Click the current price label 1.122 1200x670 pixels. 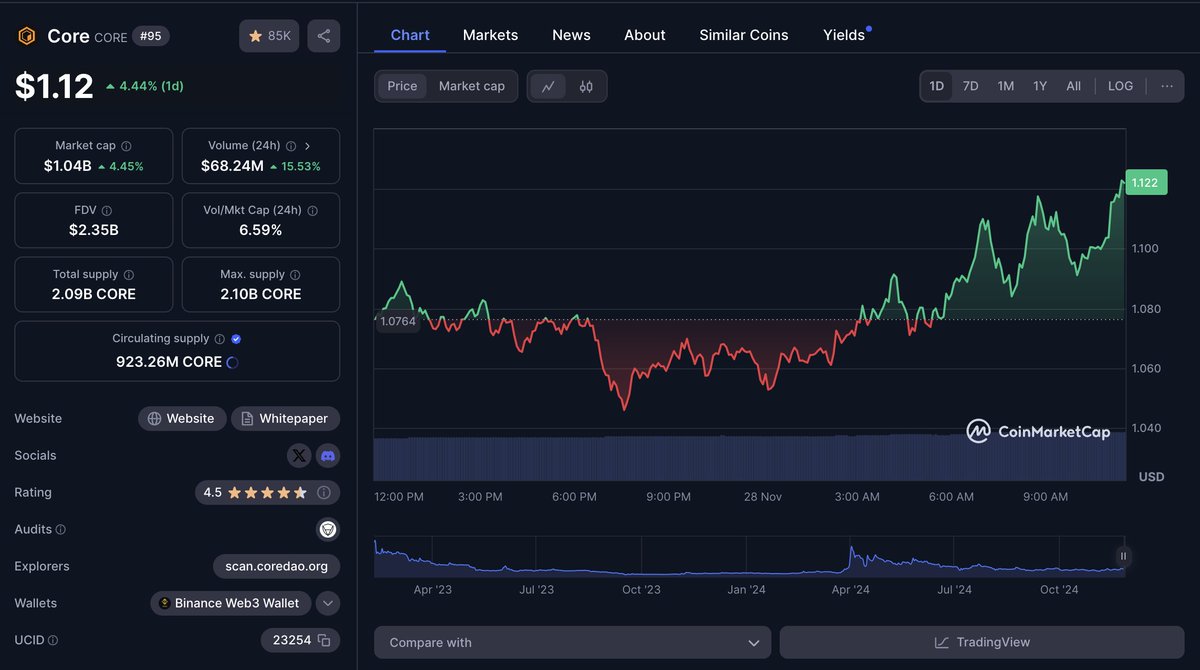pos(1144,182)
